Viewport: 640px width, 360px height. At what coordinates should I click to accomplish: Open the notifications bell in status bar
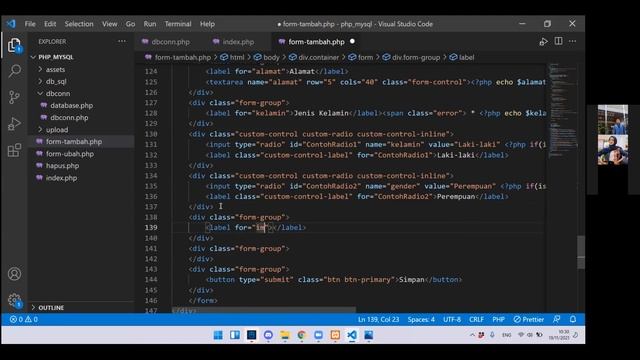point(573,319)
